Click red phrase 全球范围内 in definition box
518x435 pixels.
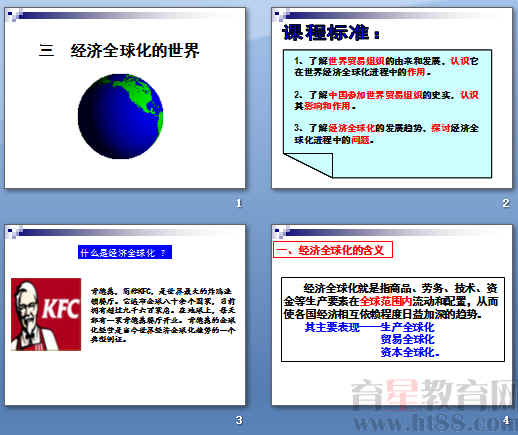pyautogui.click(x=386, y=301)
